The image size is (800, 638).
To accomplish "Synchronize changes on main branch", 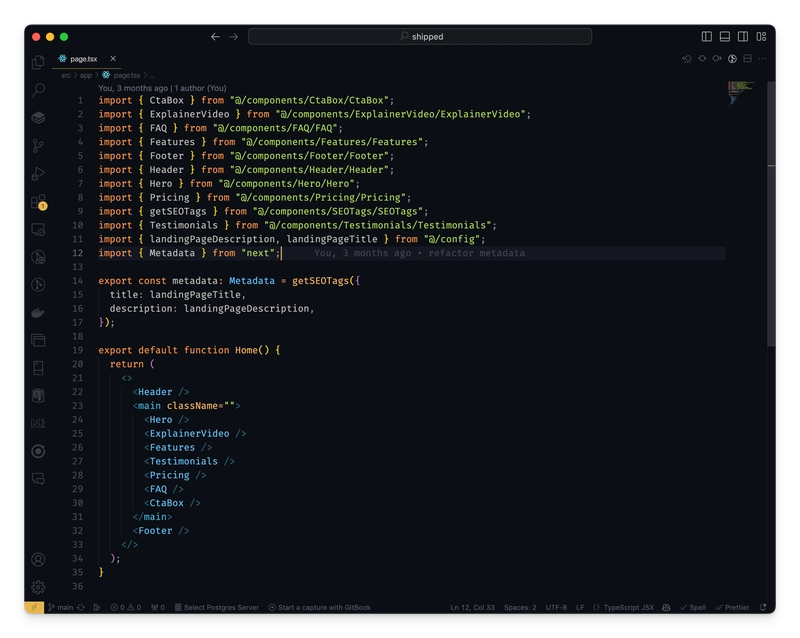I will click(x=81, y=607).
